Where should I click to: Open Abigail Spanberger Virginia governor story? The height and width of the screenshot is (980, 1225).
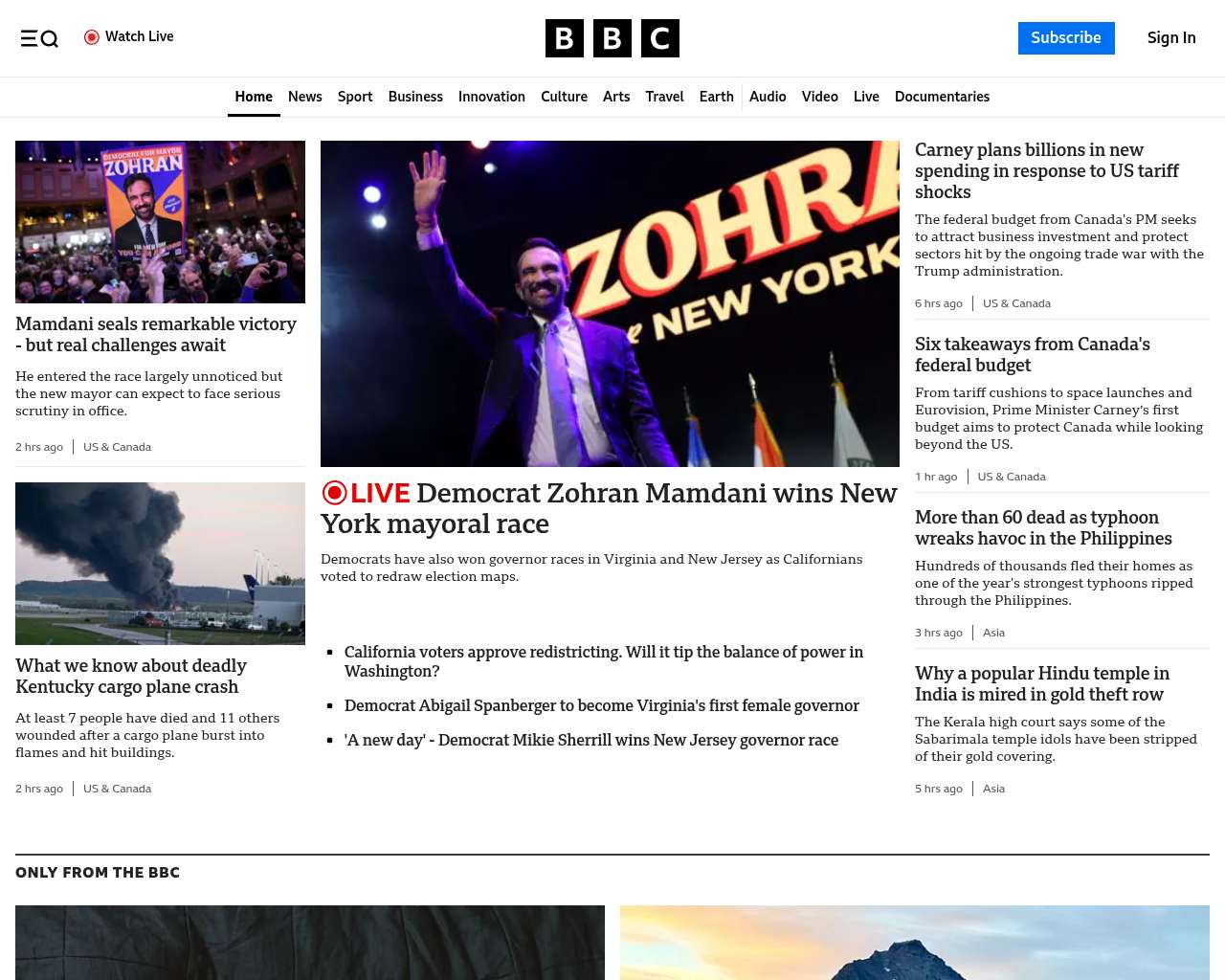click(x=601, y=705)
